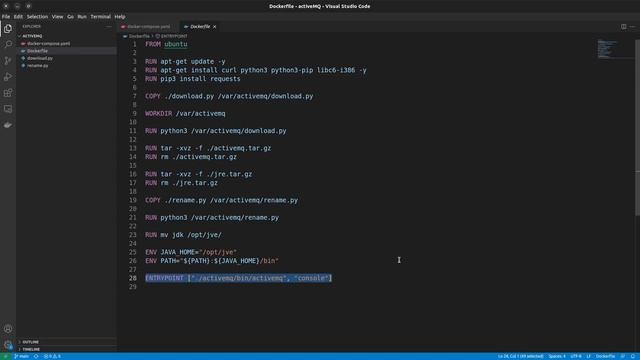Open the Source Control view

[x=8, y=60]
